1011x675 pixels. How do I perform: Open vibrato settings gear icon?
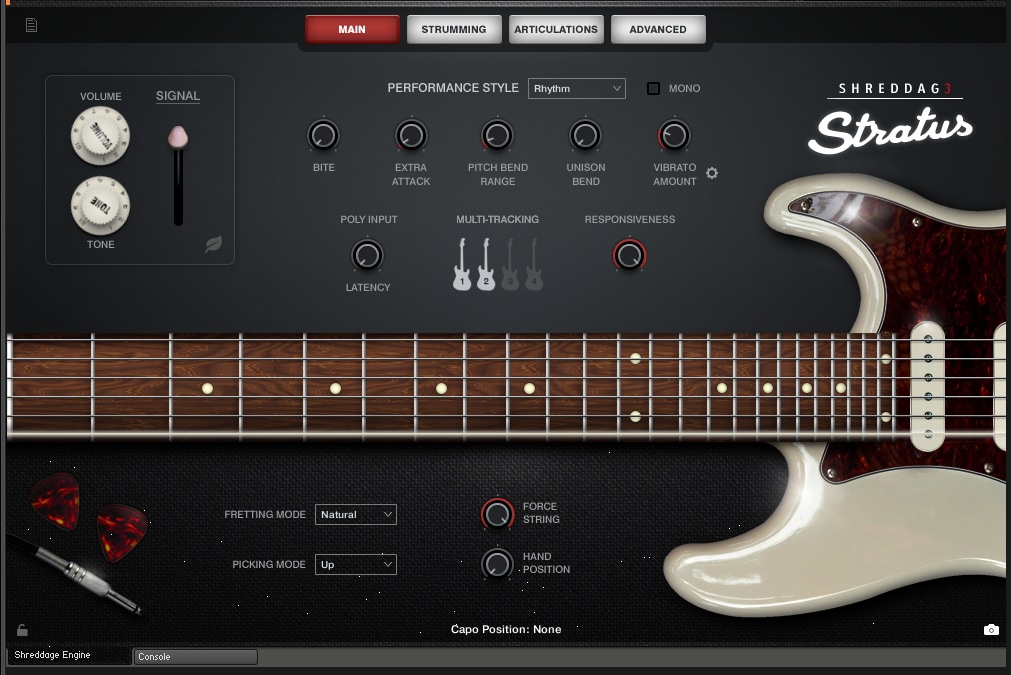click(x=712, y=173)
